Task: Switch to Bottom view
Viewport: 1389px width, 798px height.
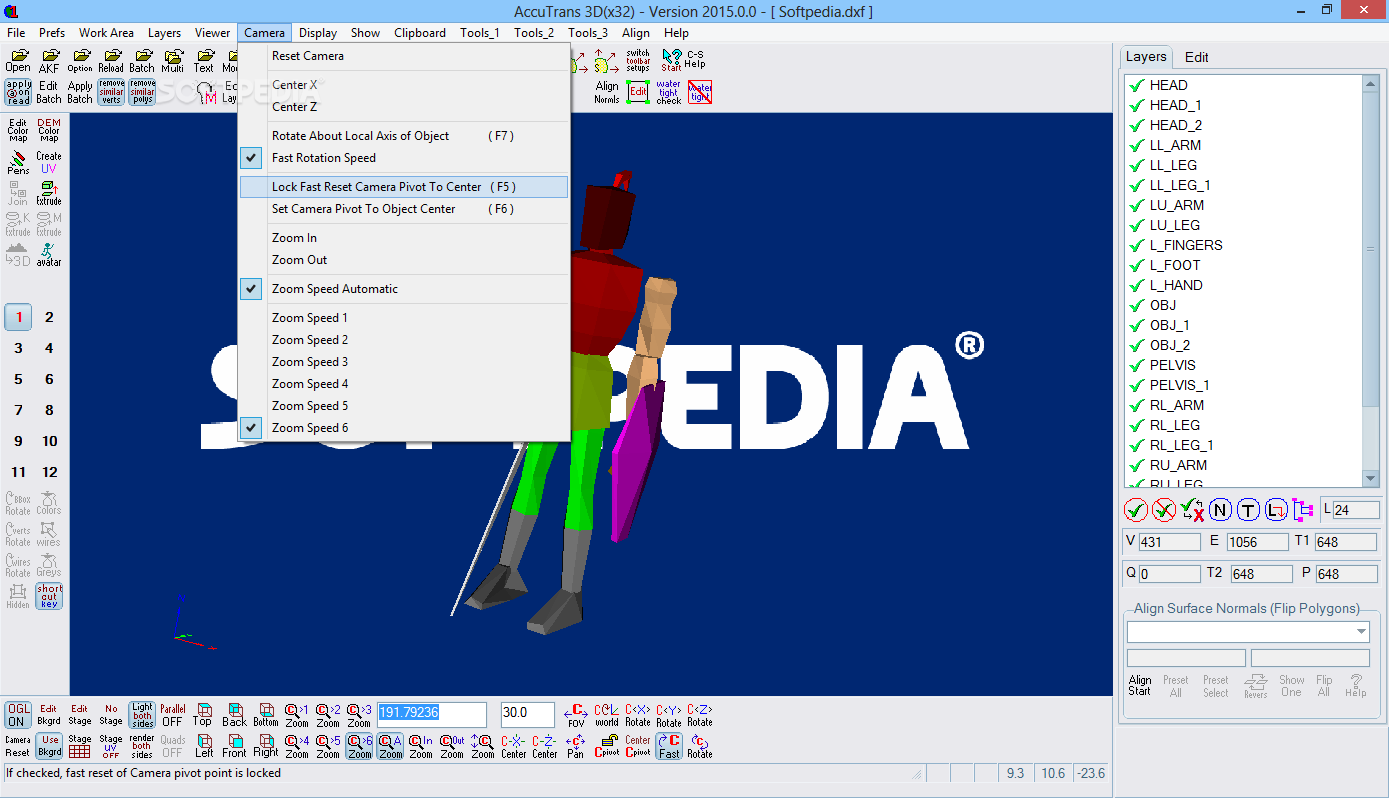Action: point(266,714)
